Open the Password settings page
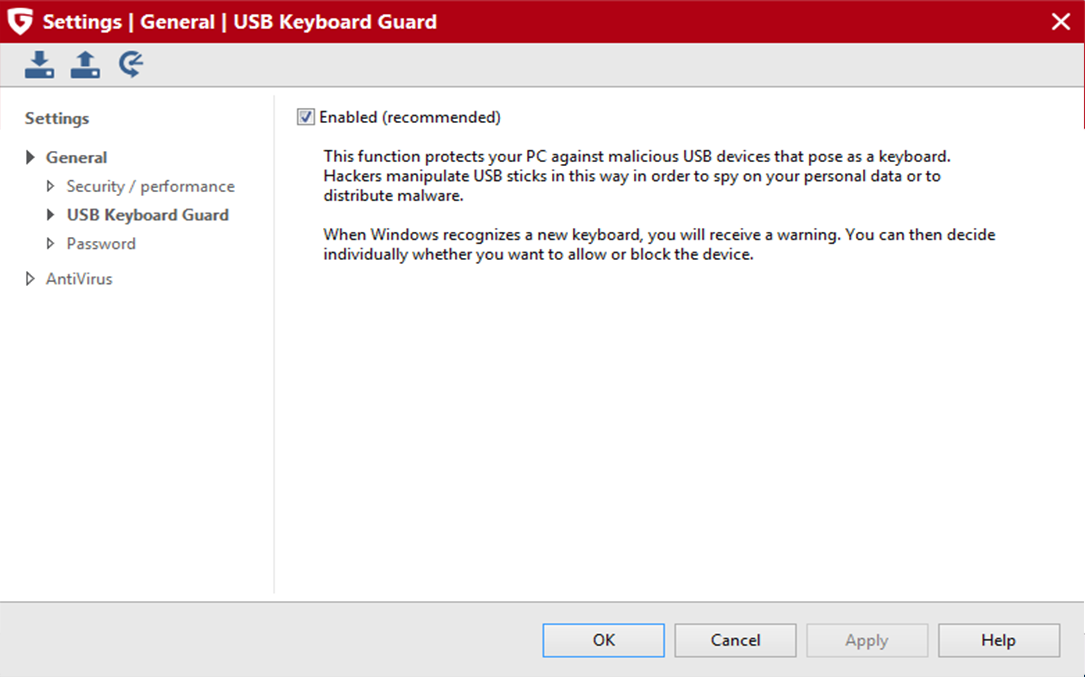 pos(101,243)
